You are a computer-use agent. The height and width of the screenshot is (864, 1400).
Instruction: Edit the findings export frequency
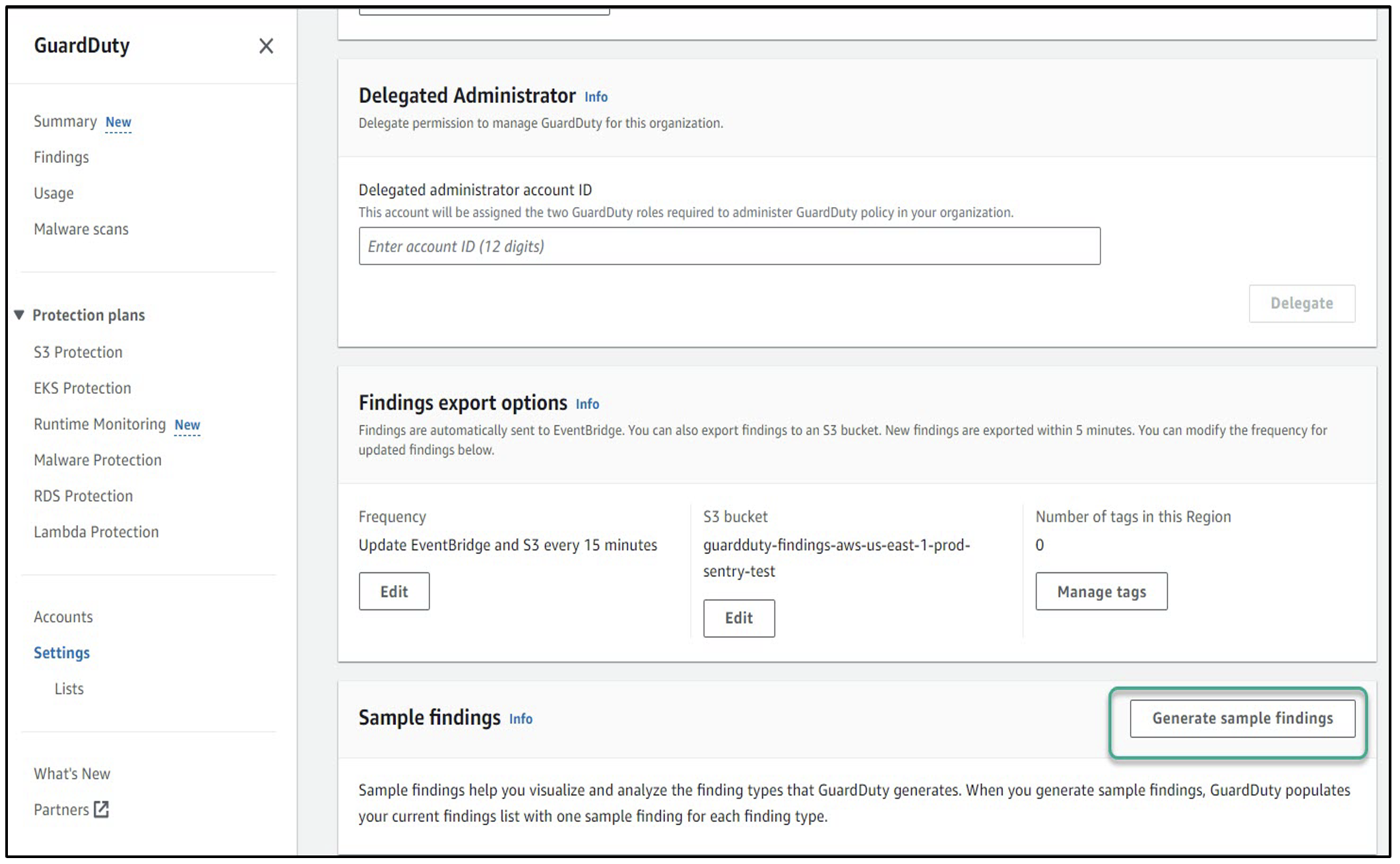(394, 592)
